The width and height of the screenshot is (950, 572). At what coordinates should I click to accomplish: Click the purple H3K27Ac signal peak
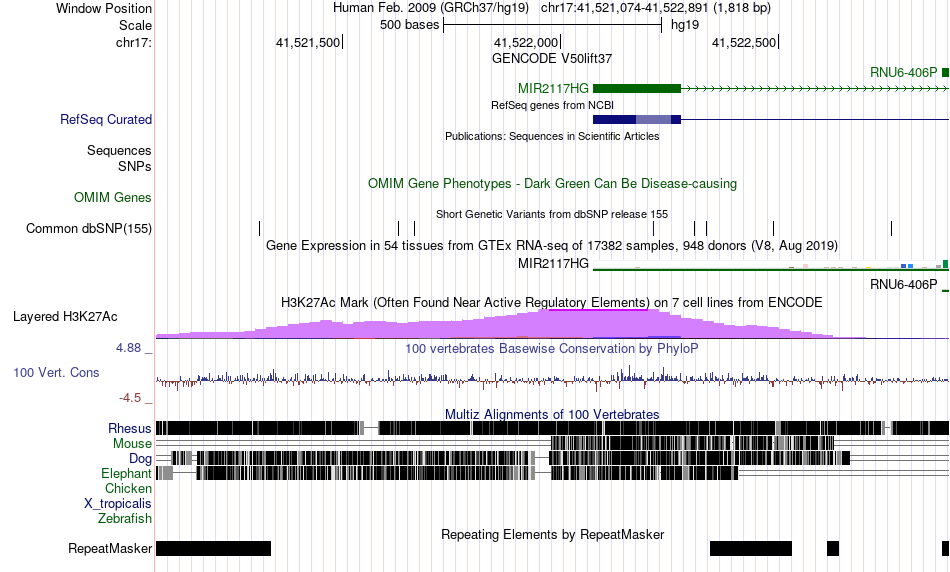[x=597, y=323]
